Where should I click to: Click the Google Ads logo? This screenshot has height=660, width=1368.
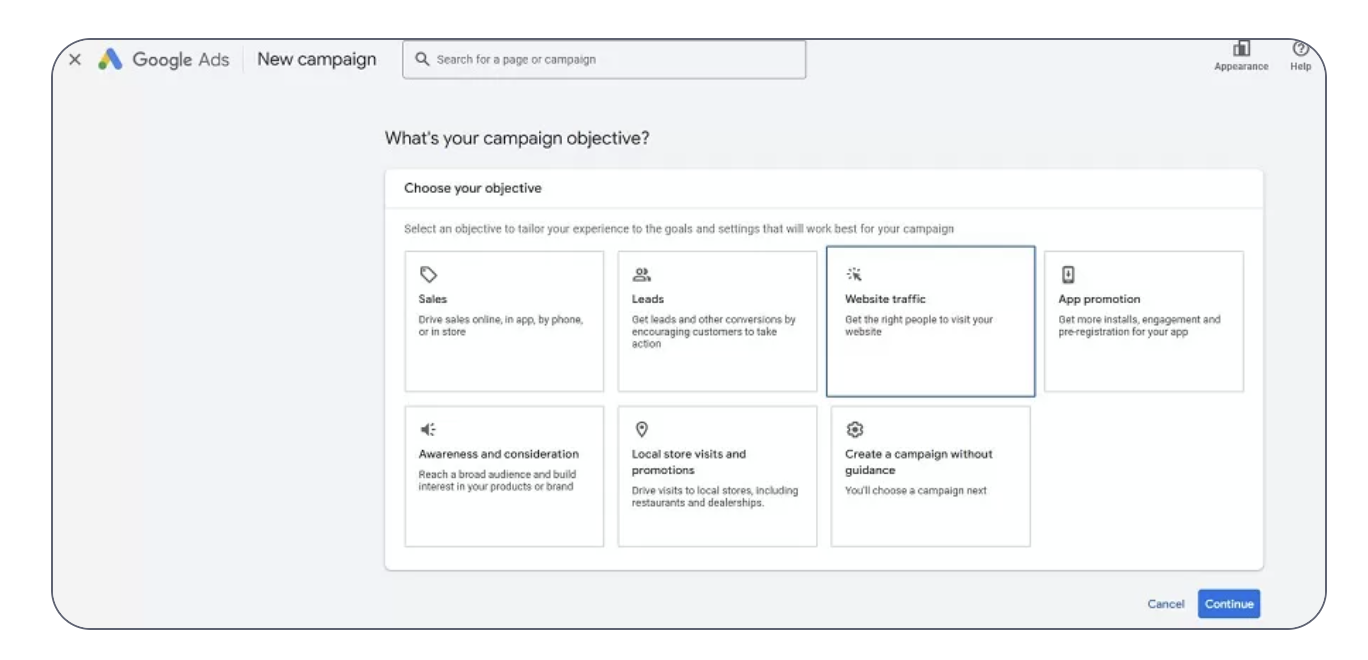[110, 60]
